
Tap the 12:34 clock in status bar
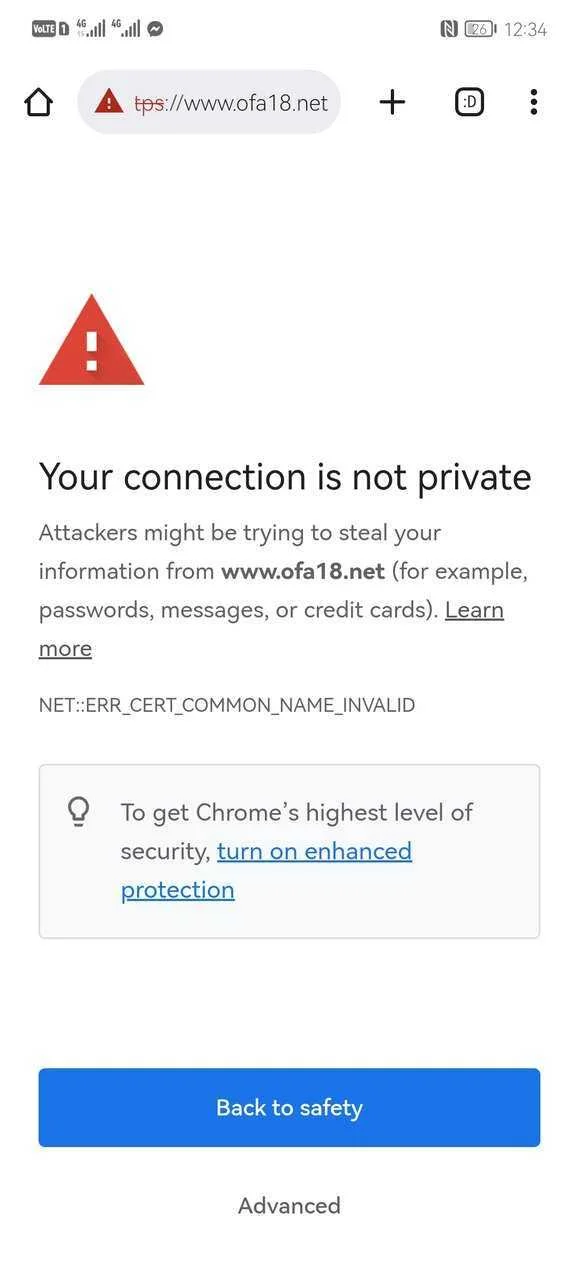tap(525, 30)
